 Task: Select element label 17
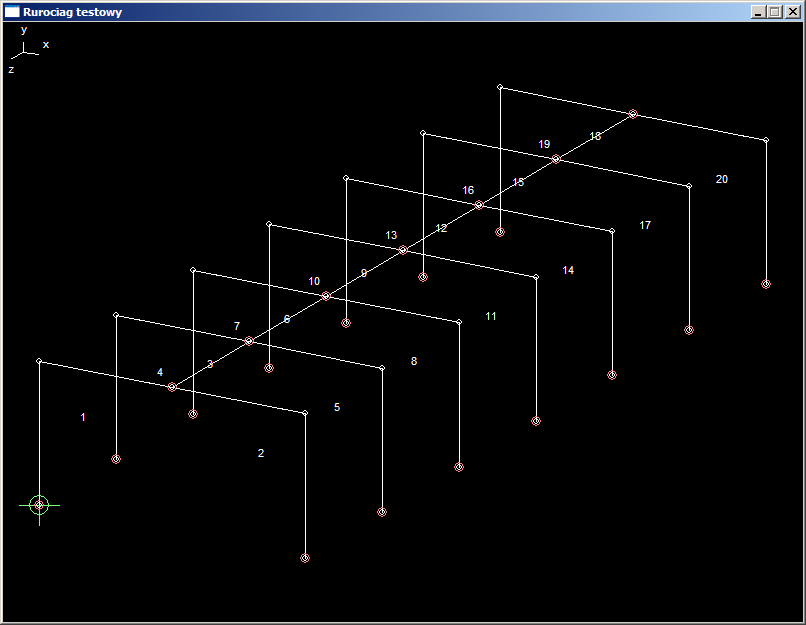pyautogui.click(x=645, y=225)
